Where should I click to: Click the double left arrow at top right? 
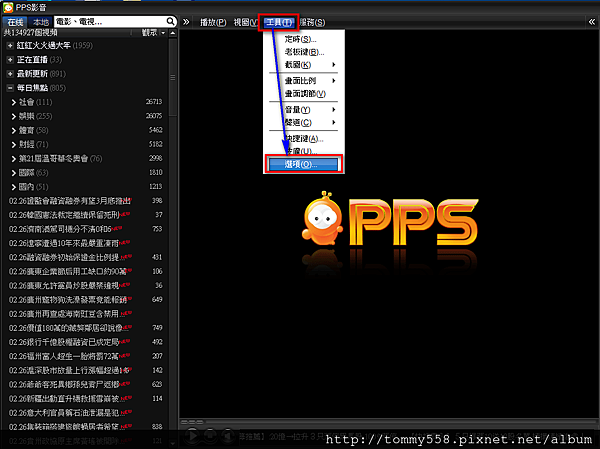coord(592,22)
